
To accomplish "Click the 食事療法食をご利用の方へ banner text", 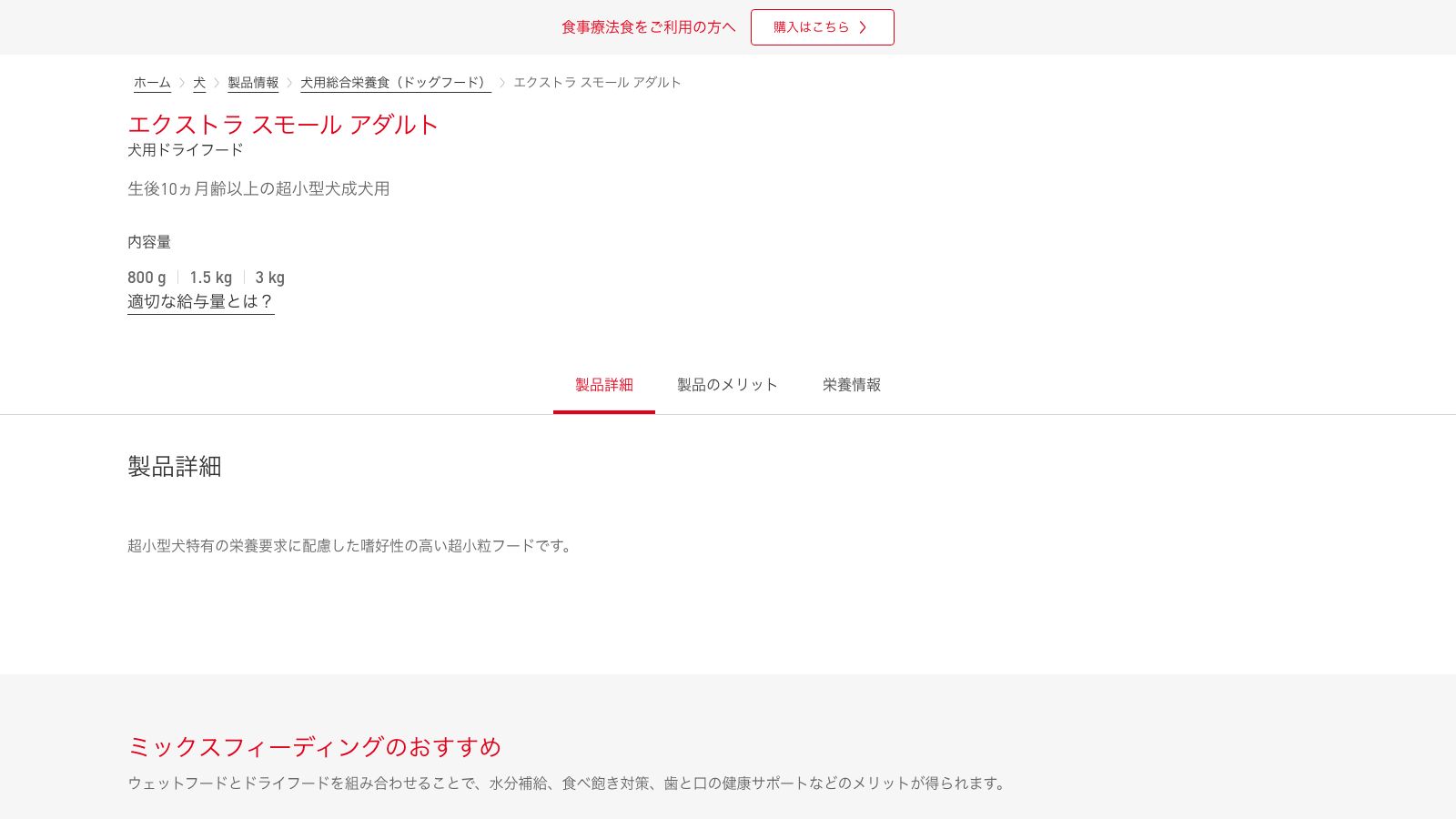I will coord(648,27).
